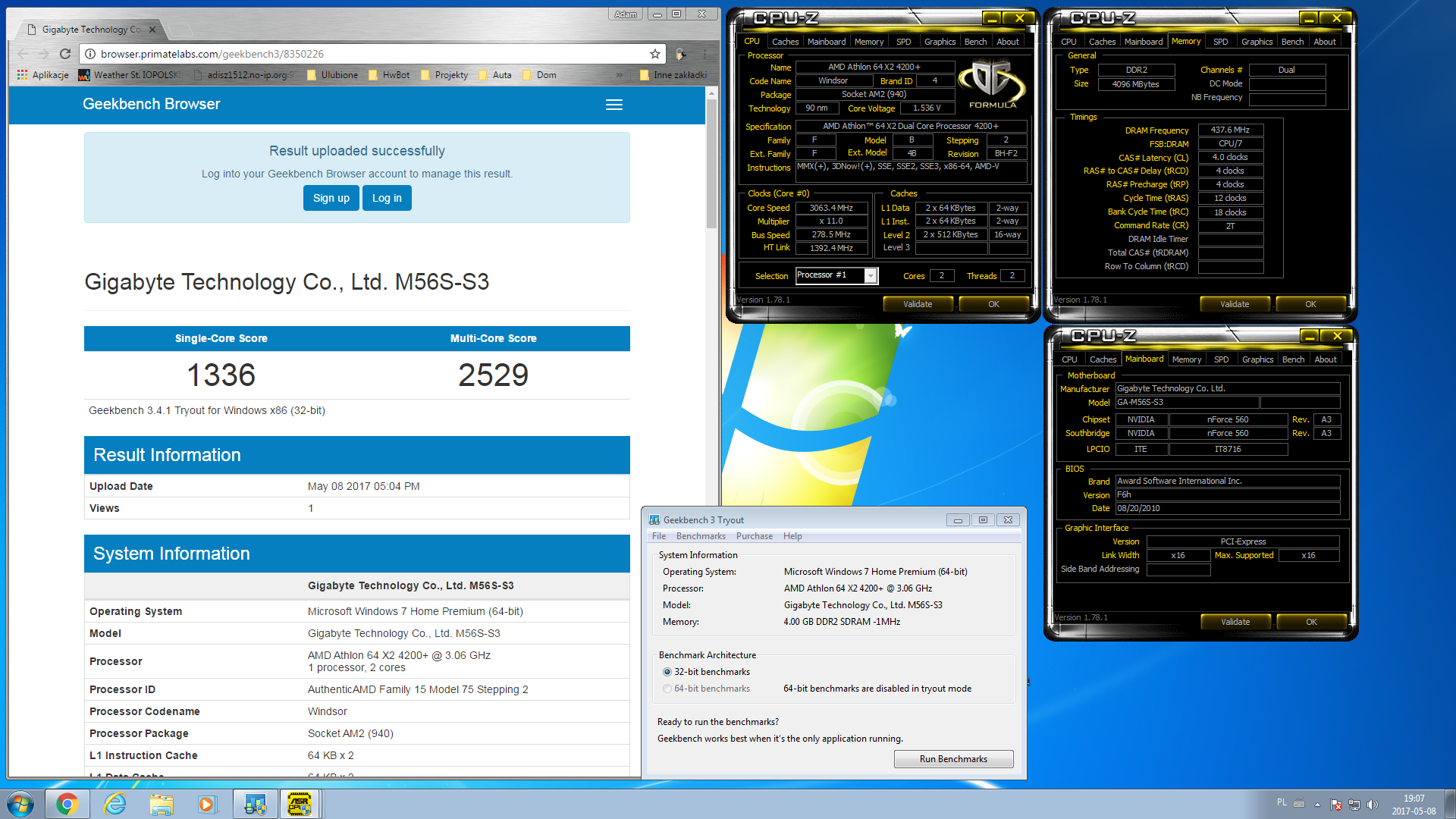Open the Processor #1 selection dropdown
This screenshot has width=1456, height=819.
(x=837, y=275)
